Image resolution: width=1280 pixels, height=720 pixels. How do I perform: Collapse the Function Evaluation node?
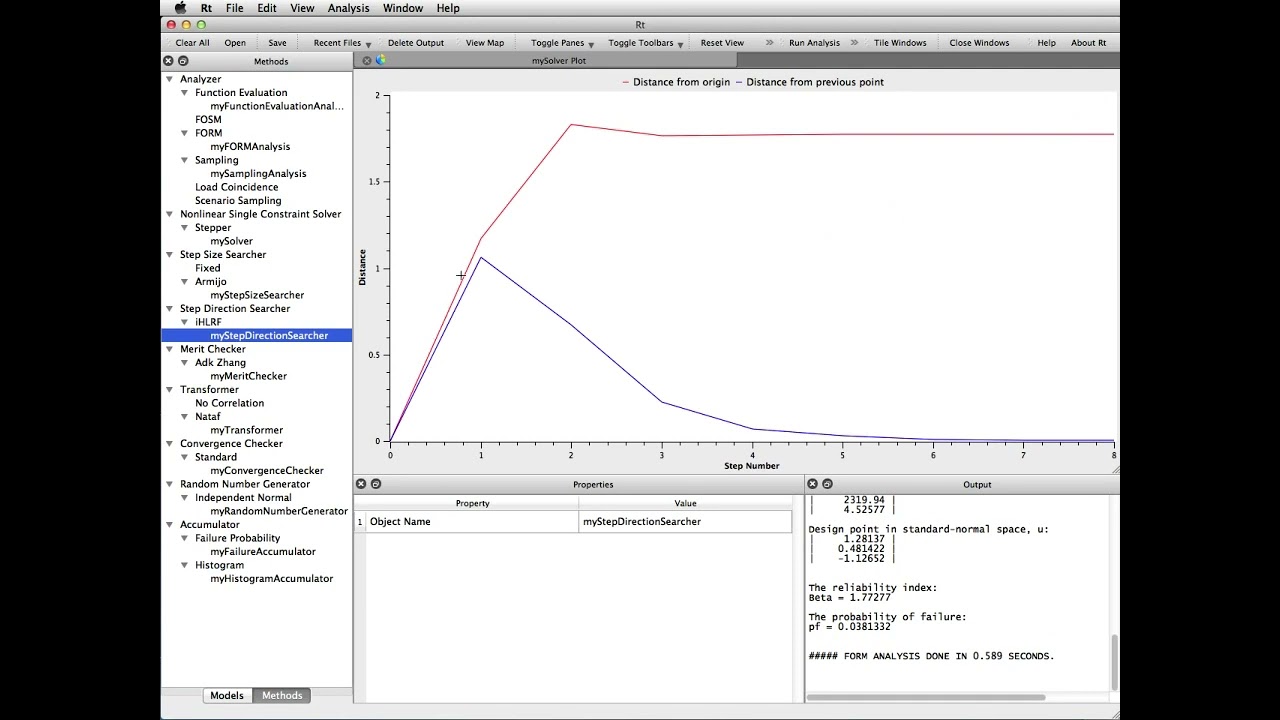pos(185,93)
